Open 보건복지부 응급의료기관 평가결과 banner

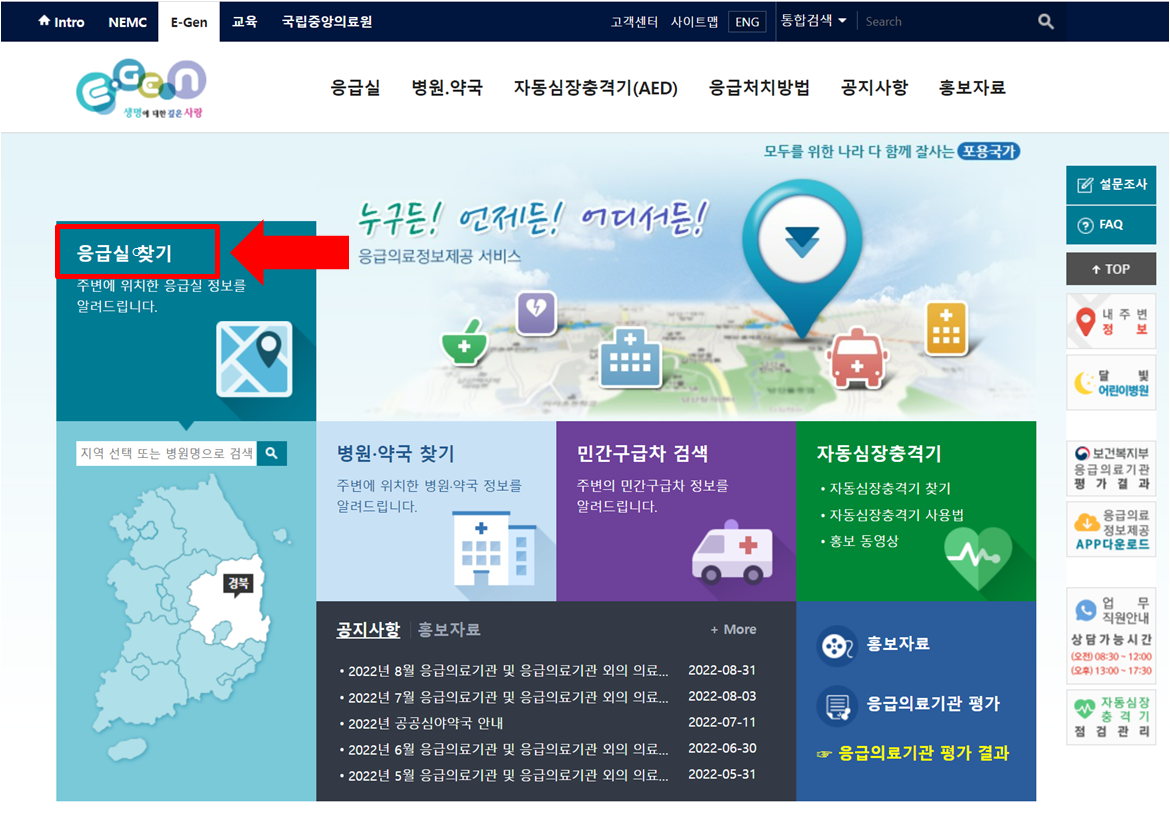point(1111,467)
